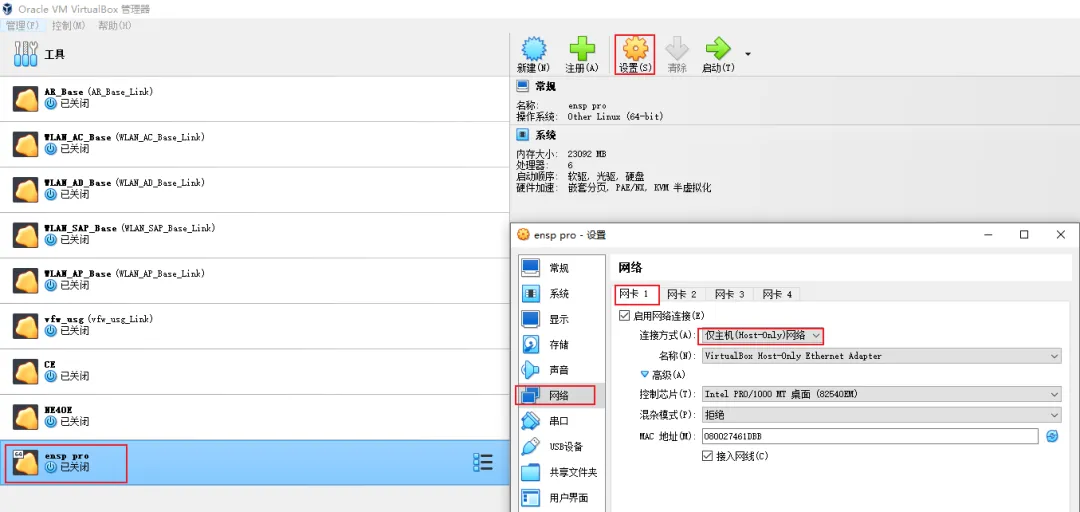Select 显示 in settings sidebar
Viewport: 1080px width, 512px height.
tap(560, 319)
